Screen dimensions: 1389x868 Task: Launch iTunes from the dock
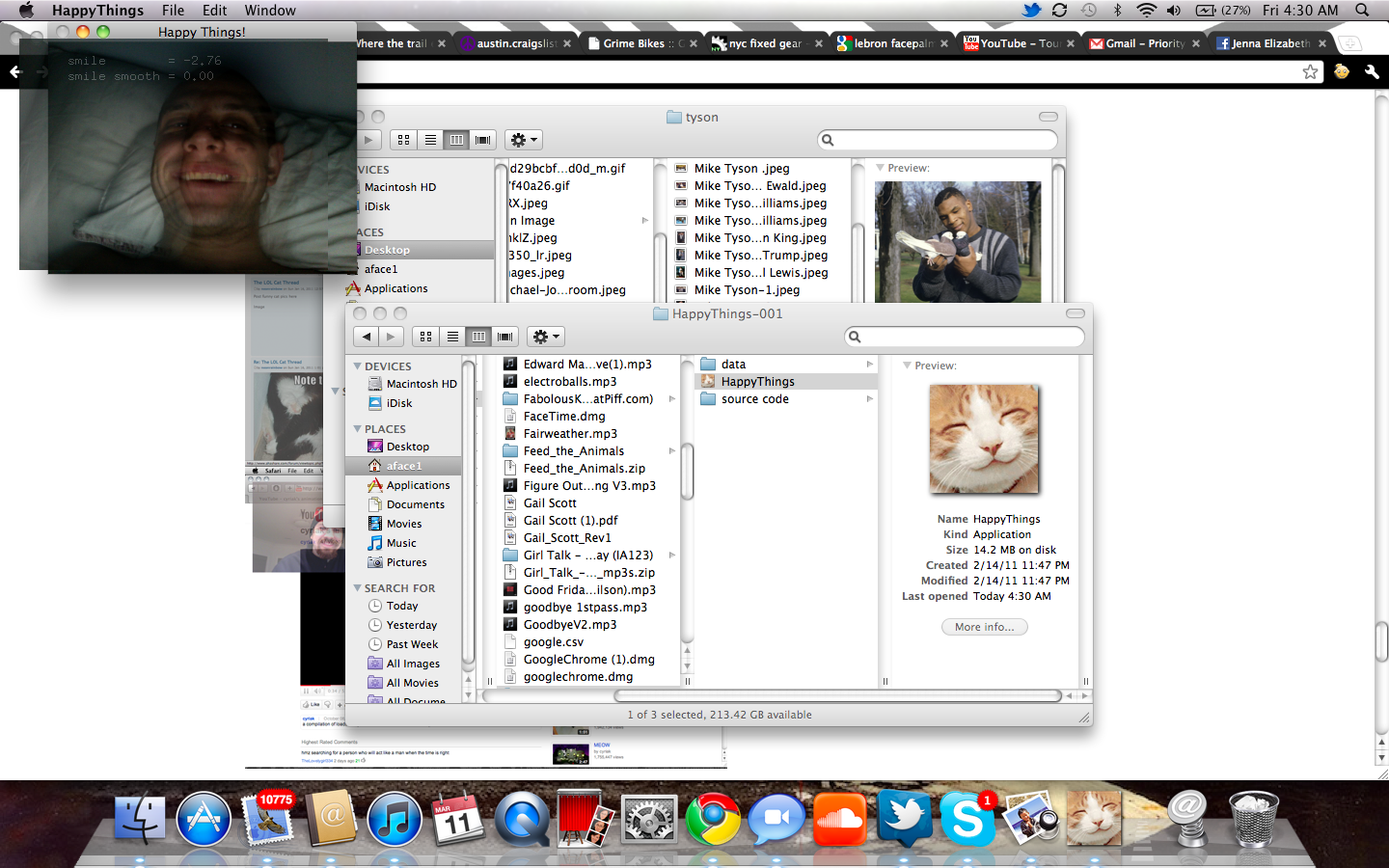(x=394, y=820)
